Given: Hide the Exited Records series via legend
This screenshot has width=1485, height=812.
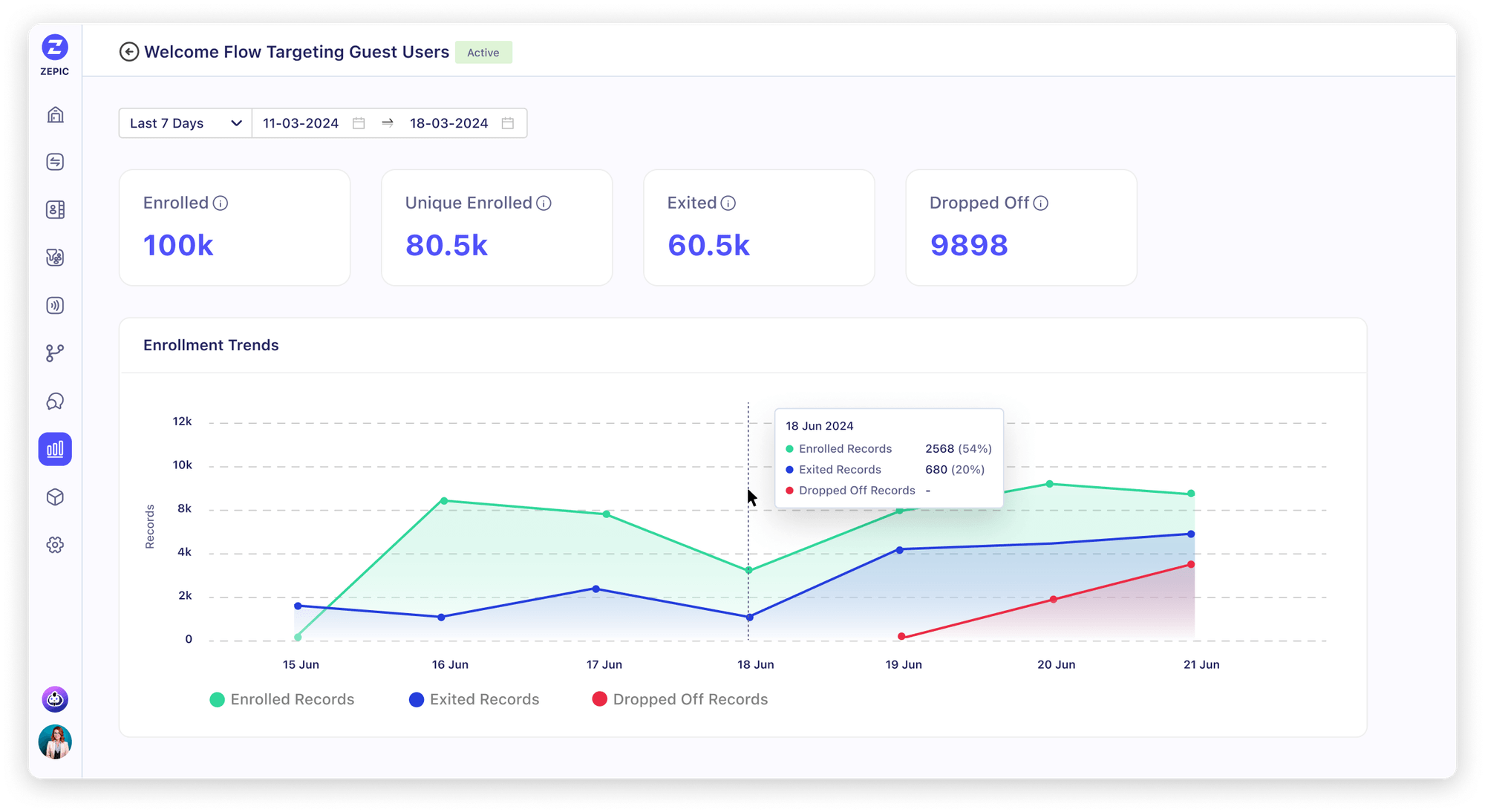Looking at the screenshot, I should 474,698.
